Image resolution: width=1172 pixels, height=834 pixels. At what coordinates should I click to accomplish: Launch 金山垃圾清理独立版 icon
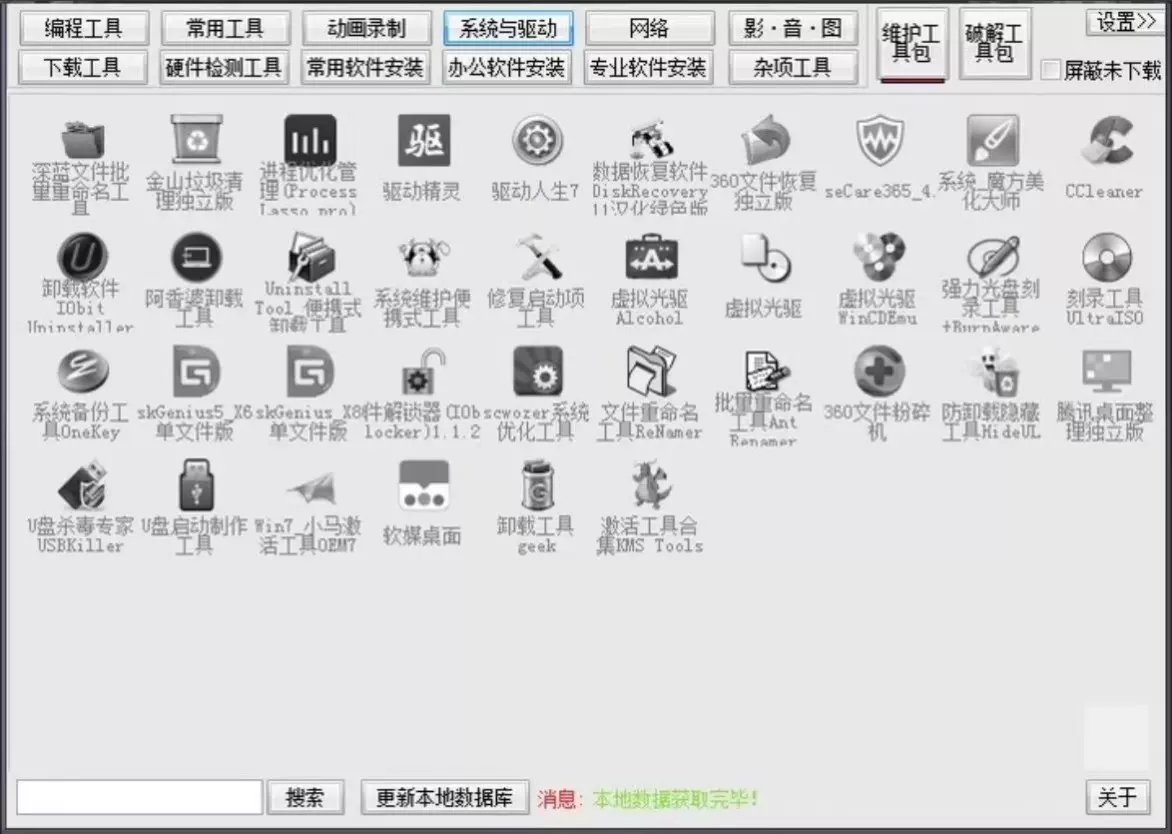pos(194,142)
